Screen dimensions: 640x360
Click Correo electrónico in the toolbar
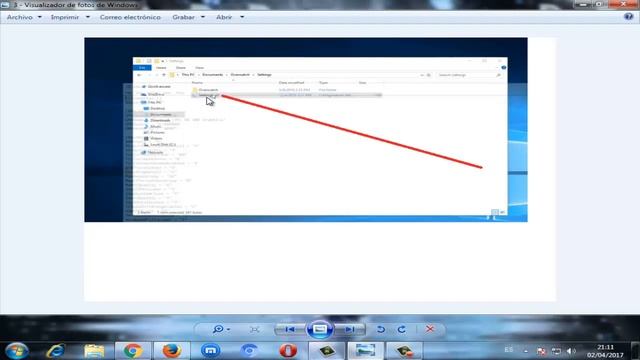click(x=130, y=17)
